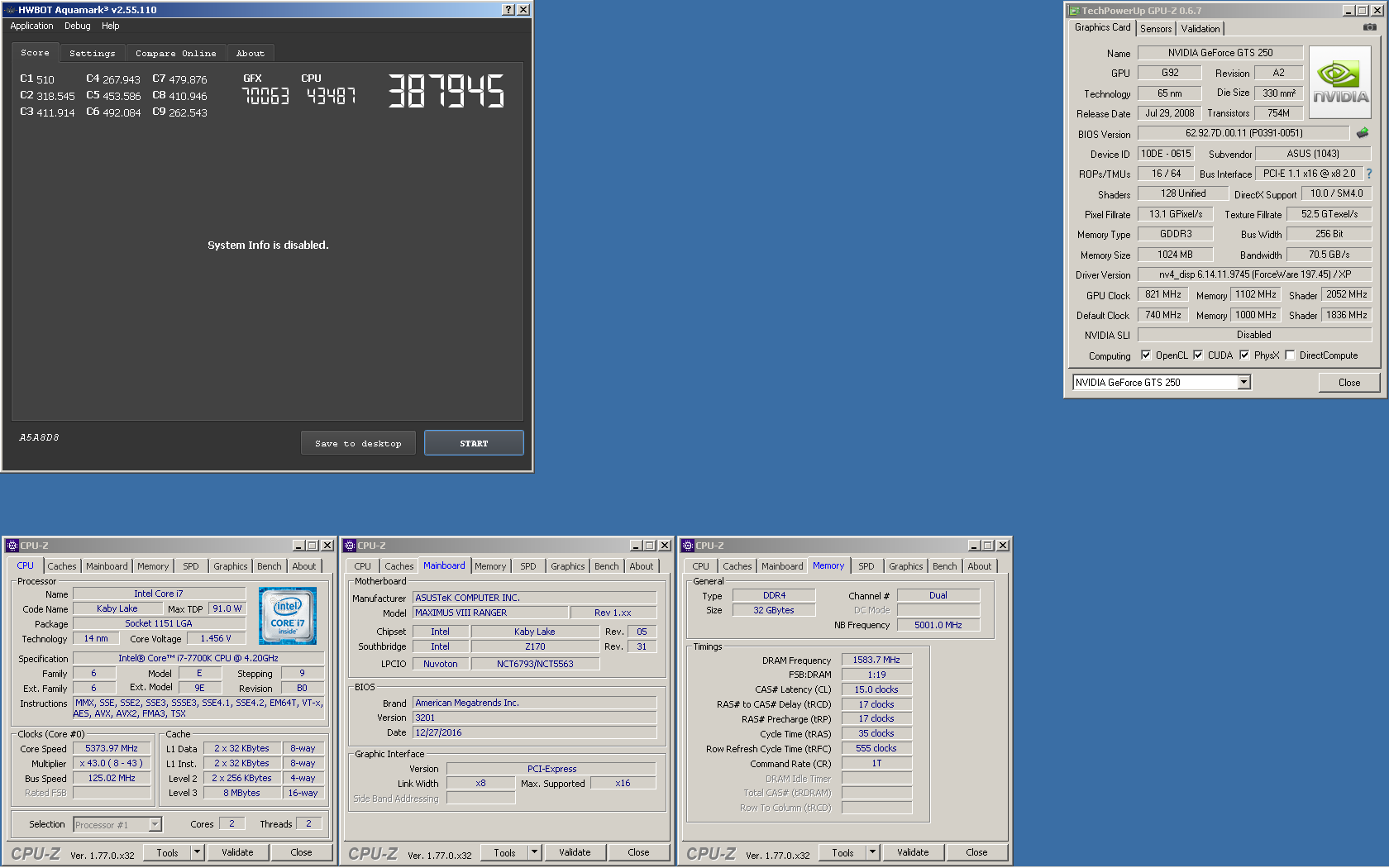Click the Bus Interface question mark icon

tap(1369, 174)
